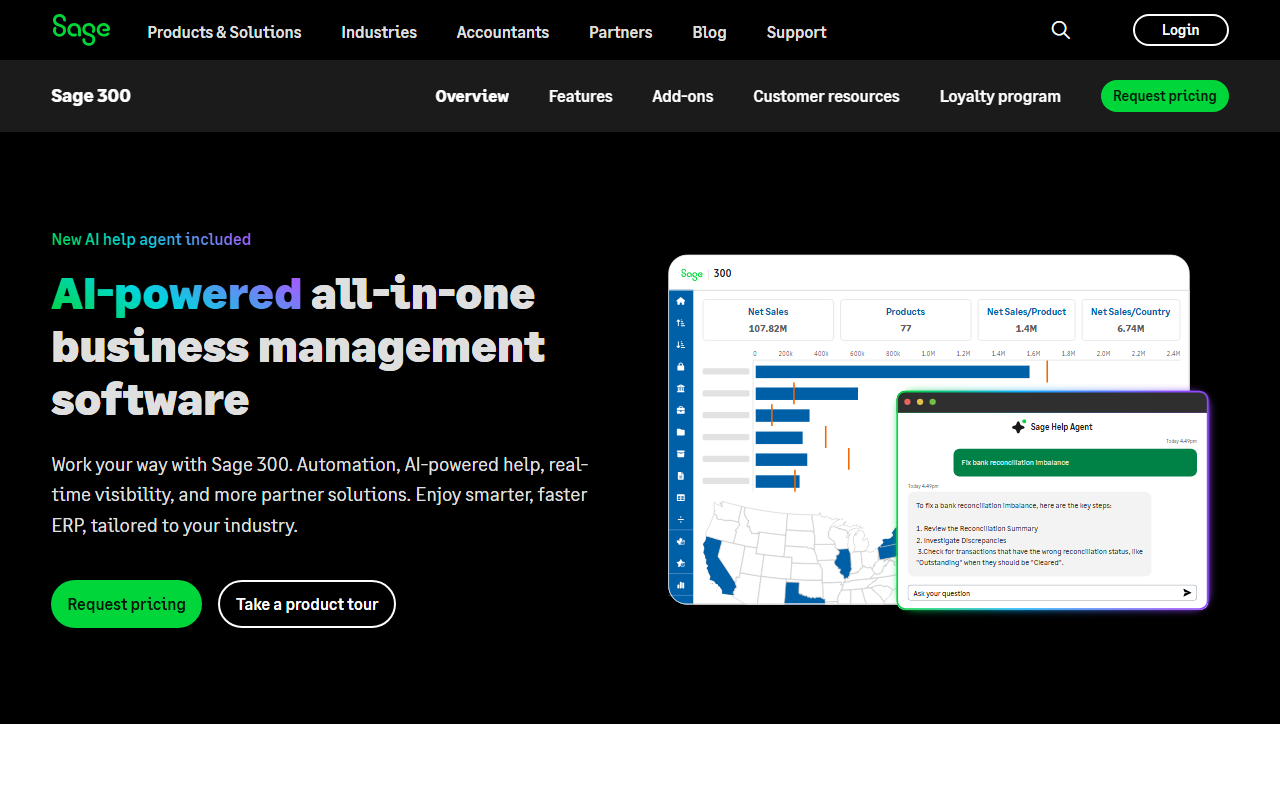Click the red dot on the chat window
Screen dimensions: 1280x800
pos(907,402)
